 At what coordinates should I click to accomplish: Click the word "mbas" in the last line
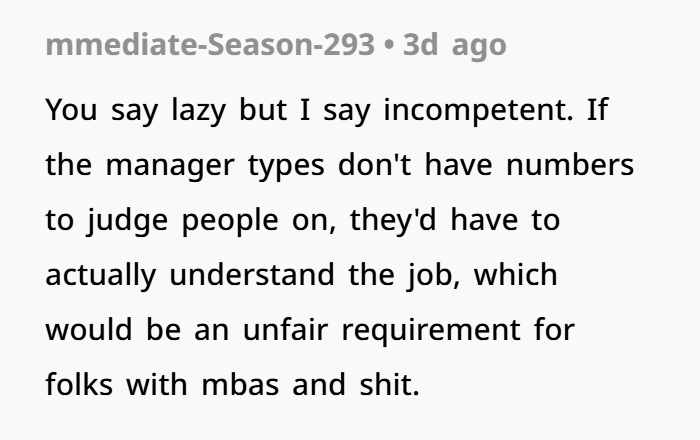pos(241,384)
